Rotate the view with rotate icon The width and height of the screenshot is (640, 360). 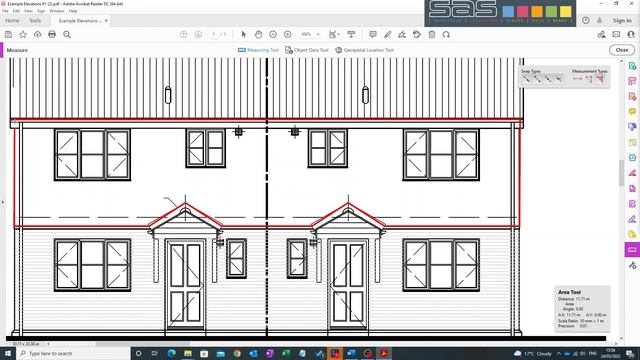(446, 35)
